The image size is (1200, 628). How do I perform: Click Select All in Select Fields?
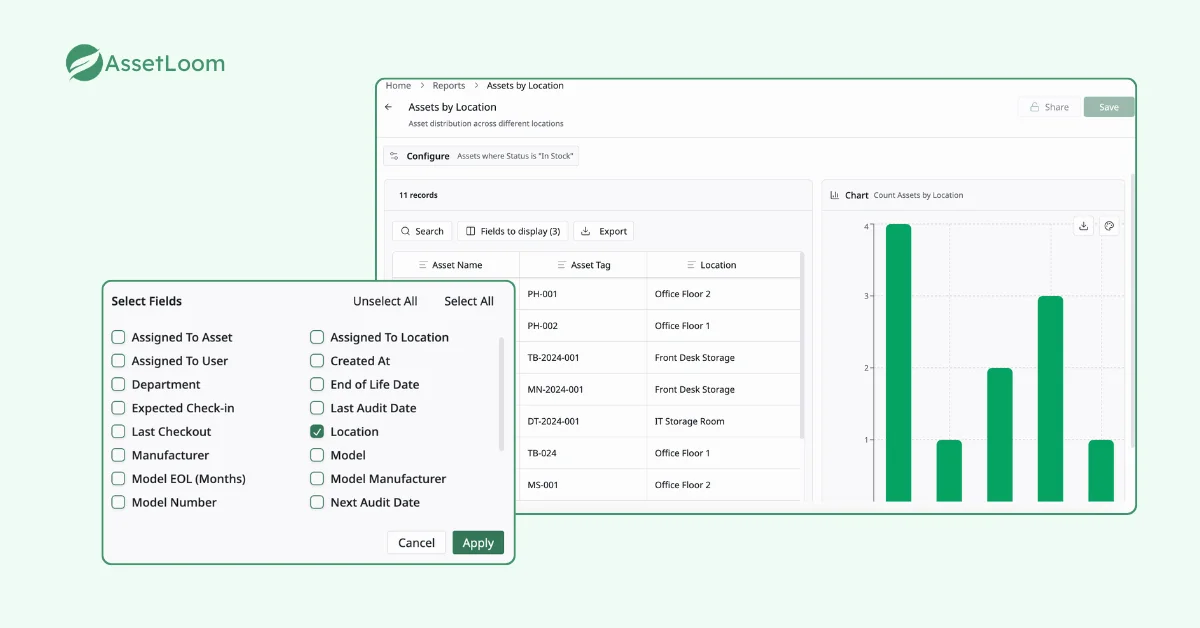click(x=469, y=301)
